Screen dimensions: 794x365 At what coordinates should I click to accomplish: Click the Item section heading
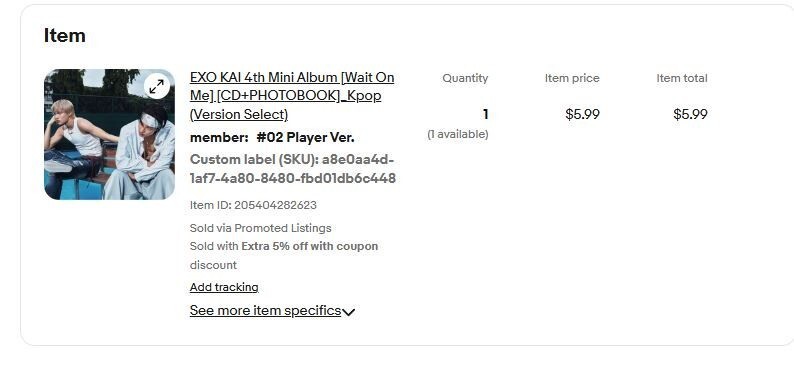(64, 35)
